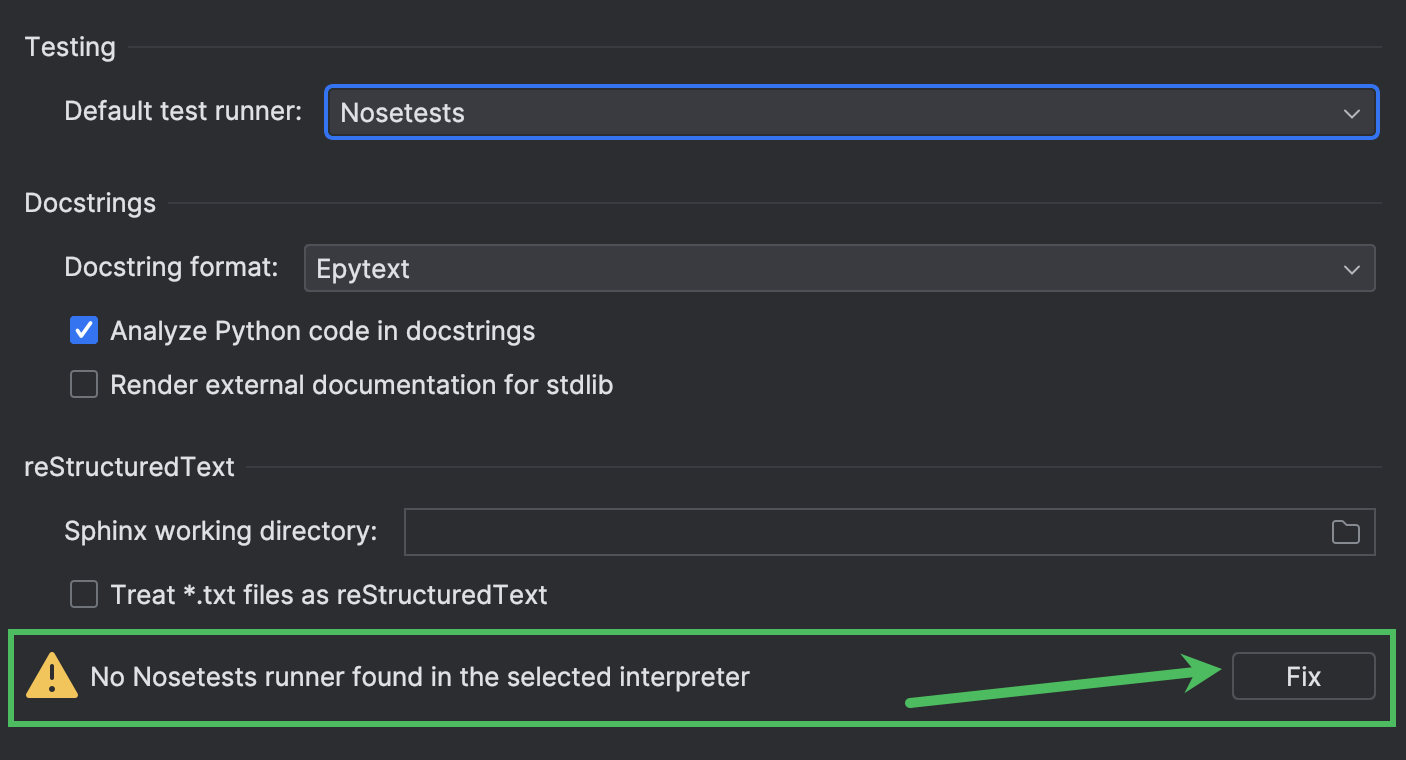
Task: Click the chevron arrow on the Nosetests dropdown
Action: click(1352, 113)
